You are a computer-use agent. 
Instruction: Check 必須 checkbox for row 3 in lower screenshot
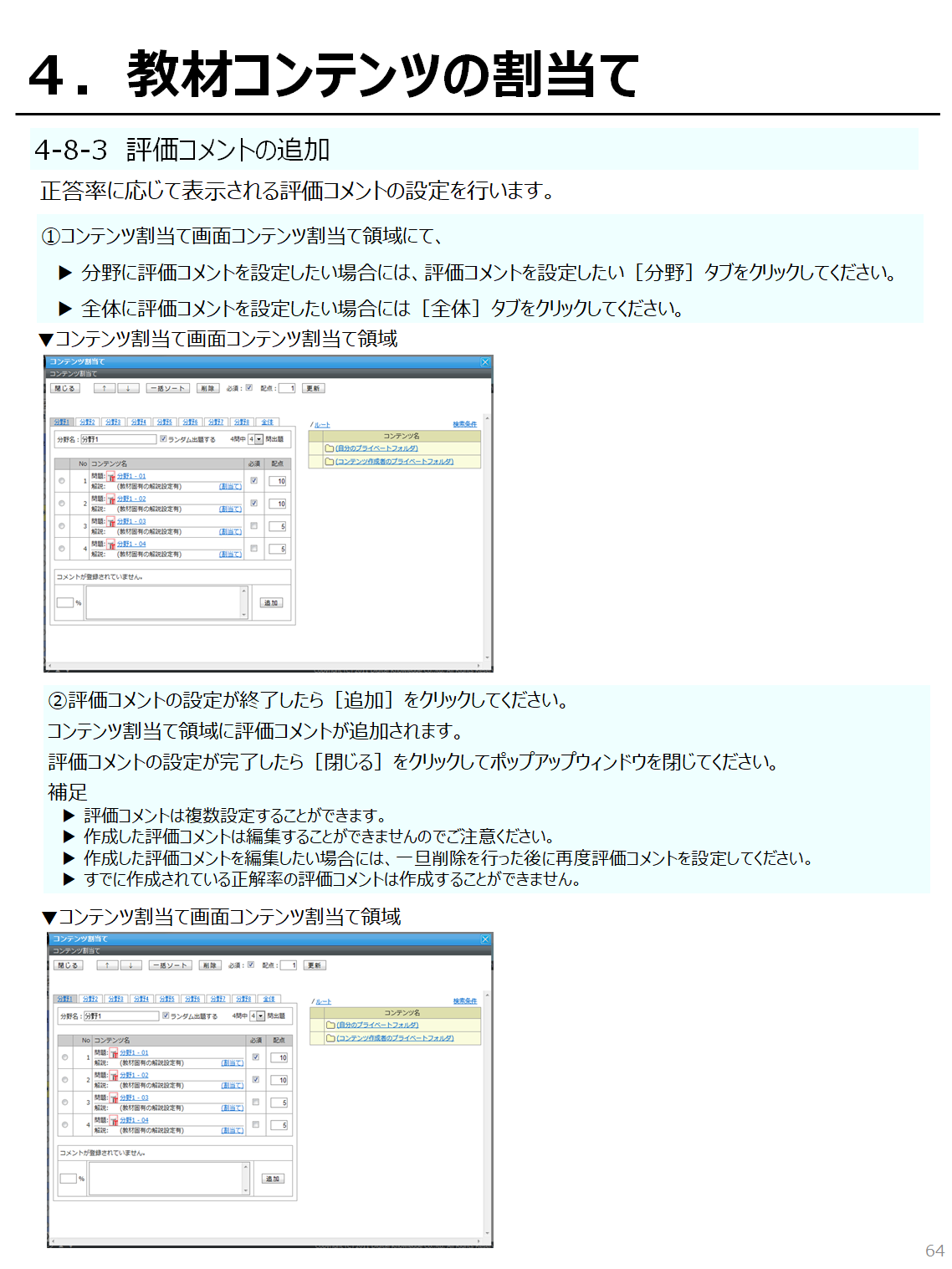pos(256,1102)
